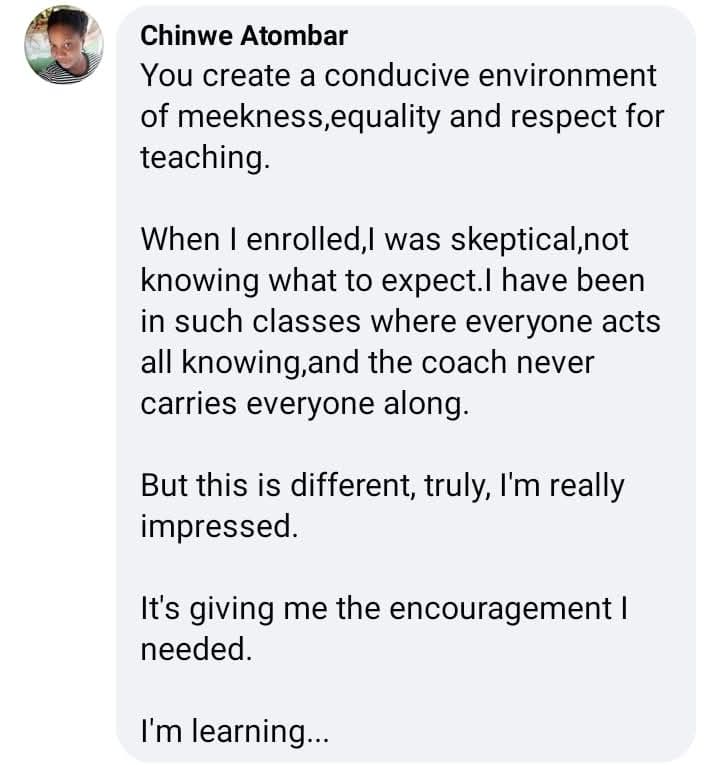Click the word "encouragement"
720x765 pixels.
[501, 610]
